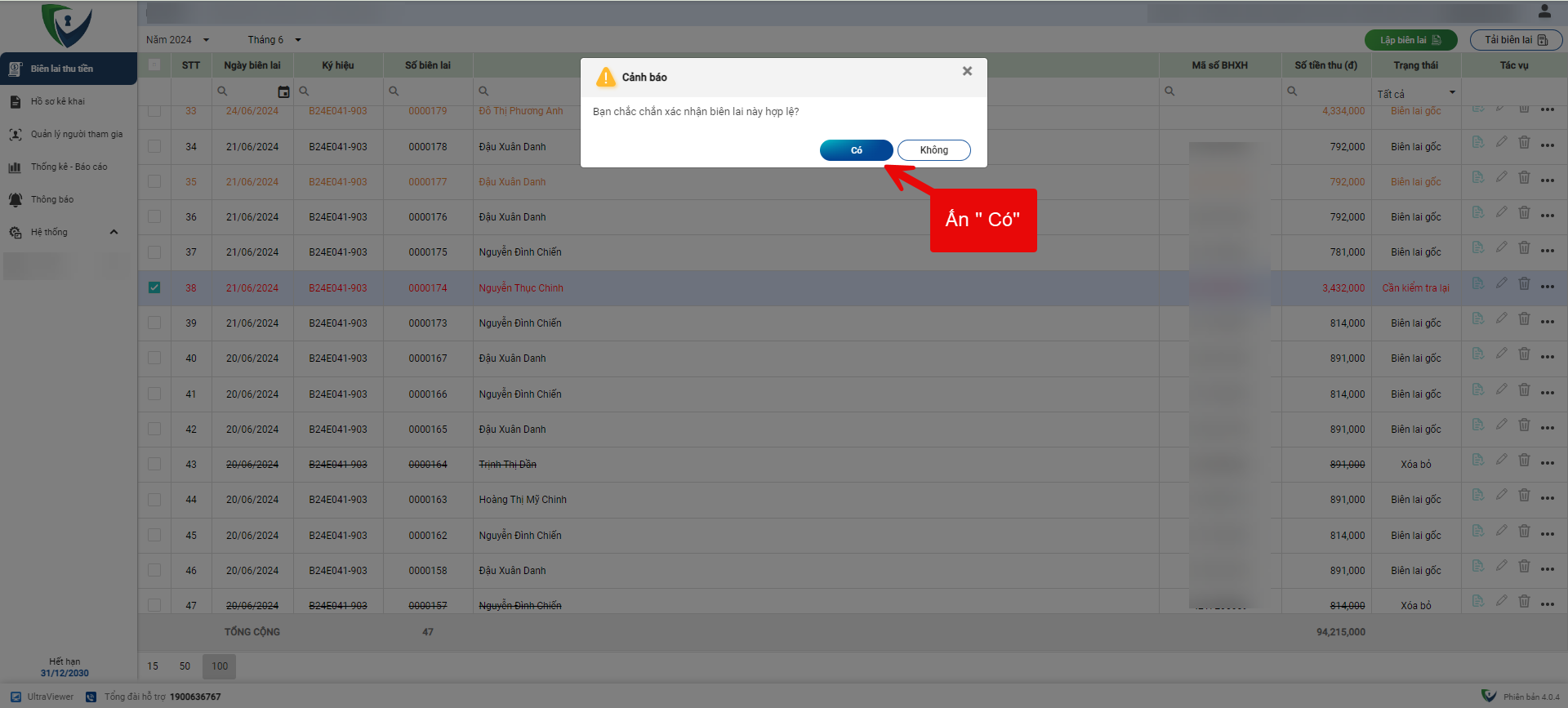
Task: Toggle the select-all header checkbox
Action: [154, 65]
